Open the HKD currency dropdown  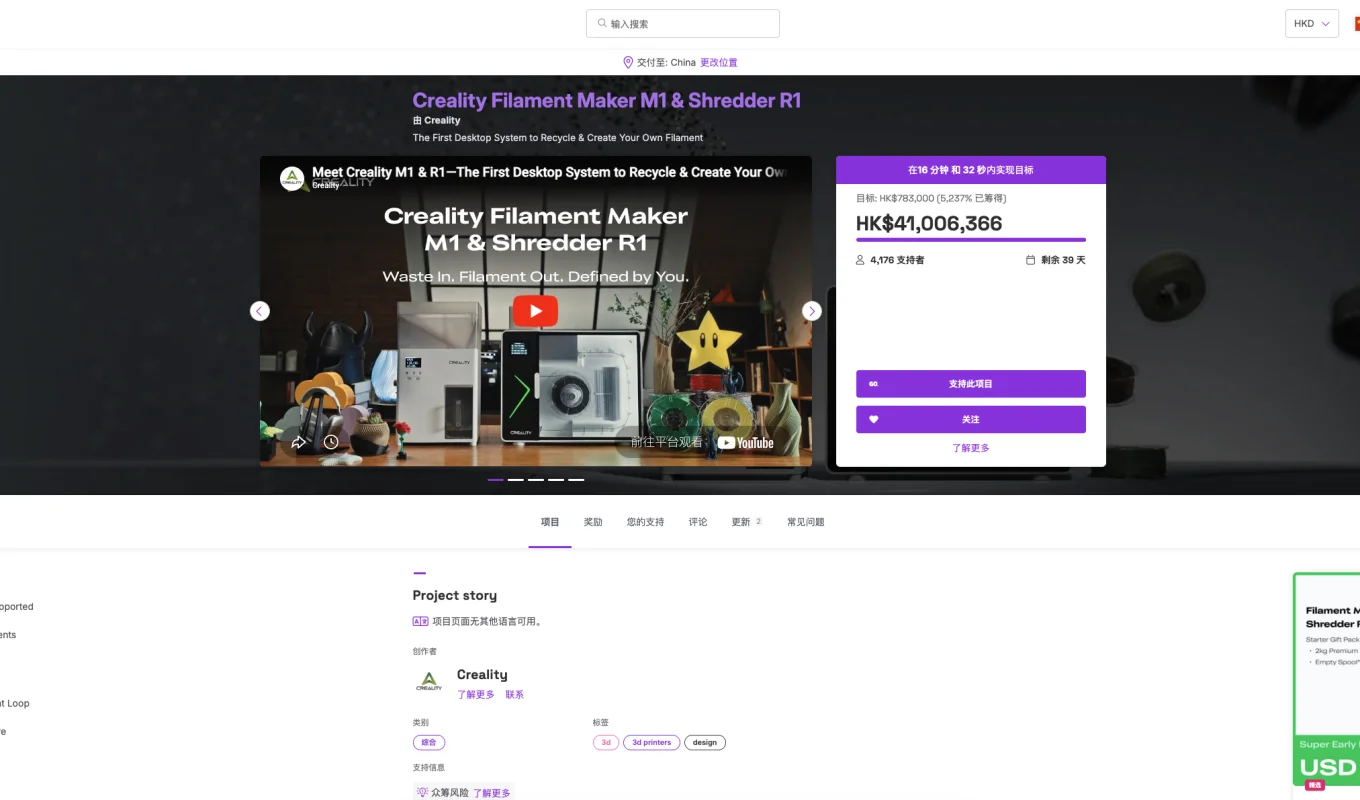(1311, 23)
